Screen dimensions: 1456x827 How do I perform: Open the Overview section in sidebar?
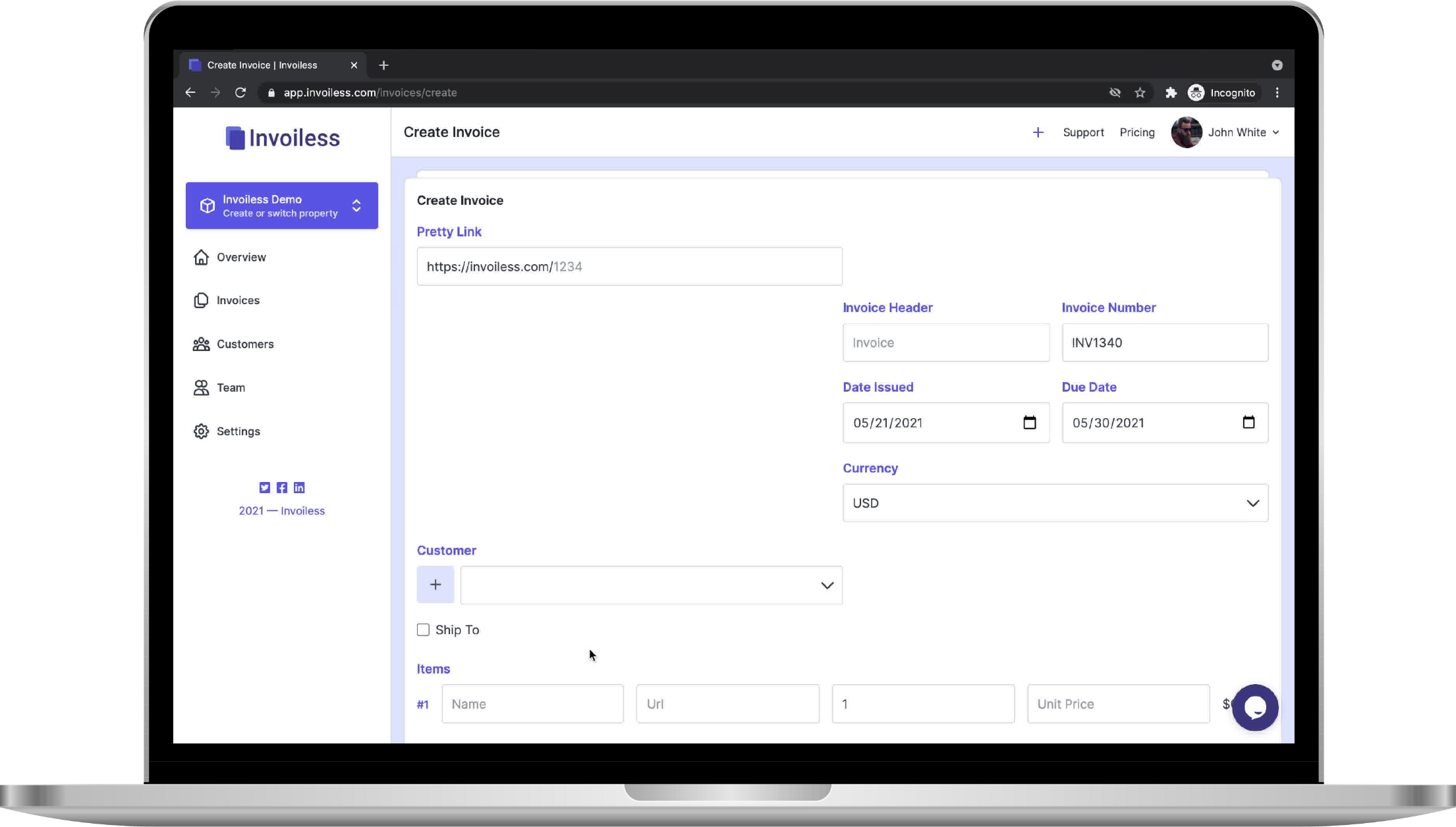[240, 257]
